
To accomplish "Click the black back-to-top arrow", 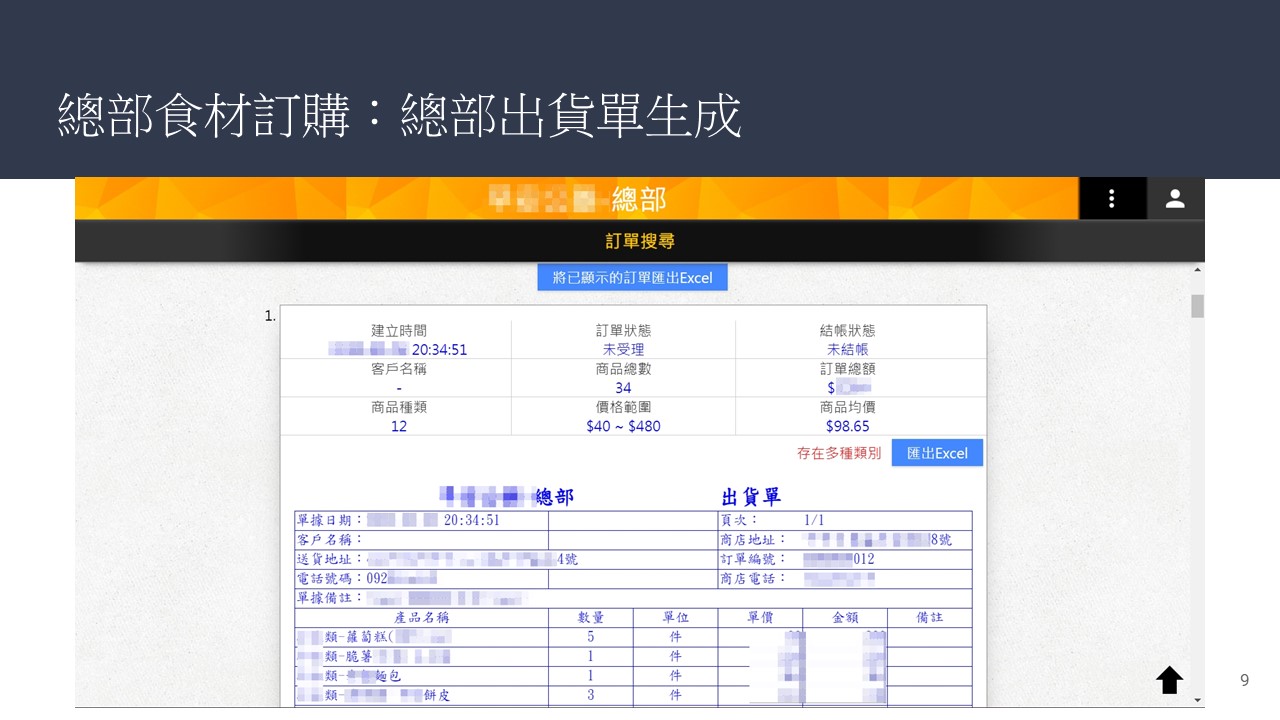I will 1169,680.
